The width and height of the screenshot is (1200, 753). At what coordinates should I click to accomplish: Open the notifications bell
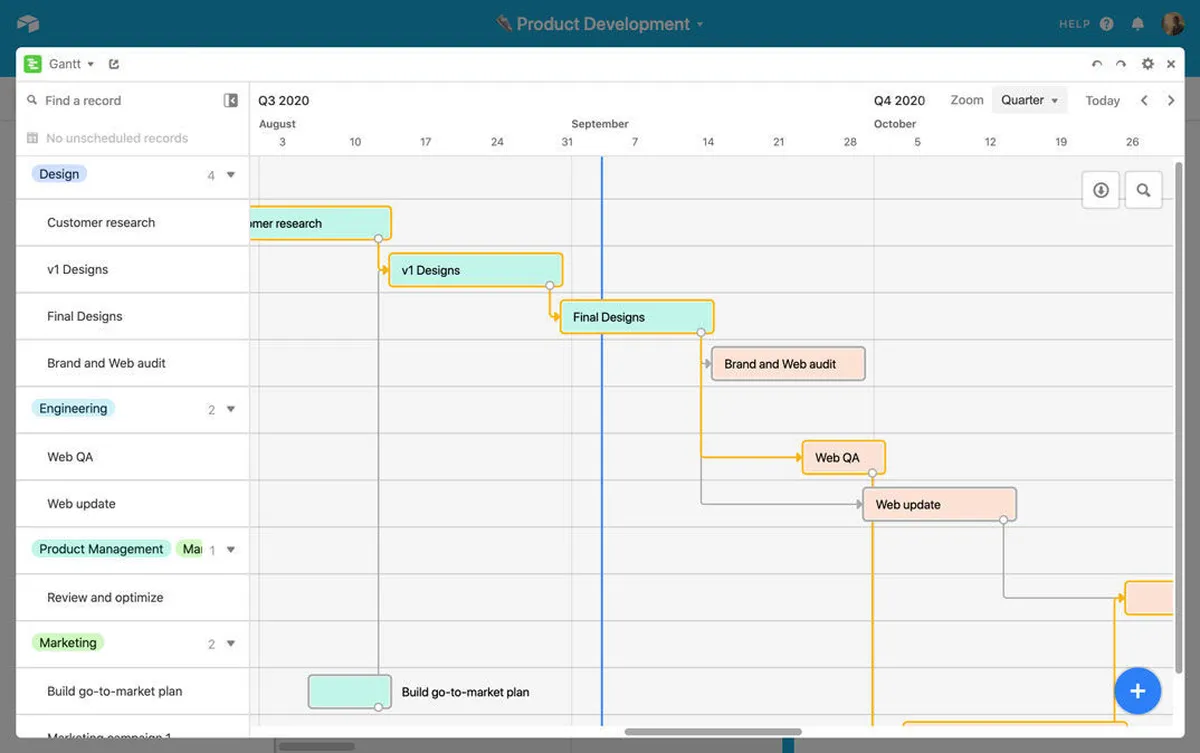click(x=1138, y=24)
